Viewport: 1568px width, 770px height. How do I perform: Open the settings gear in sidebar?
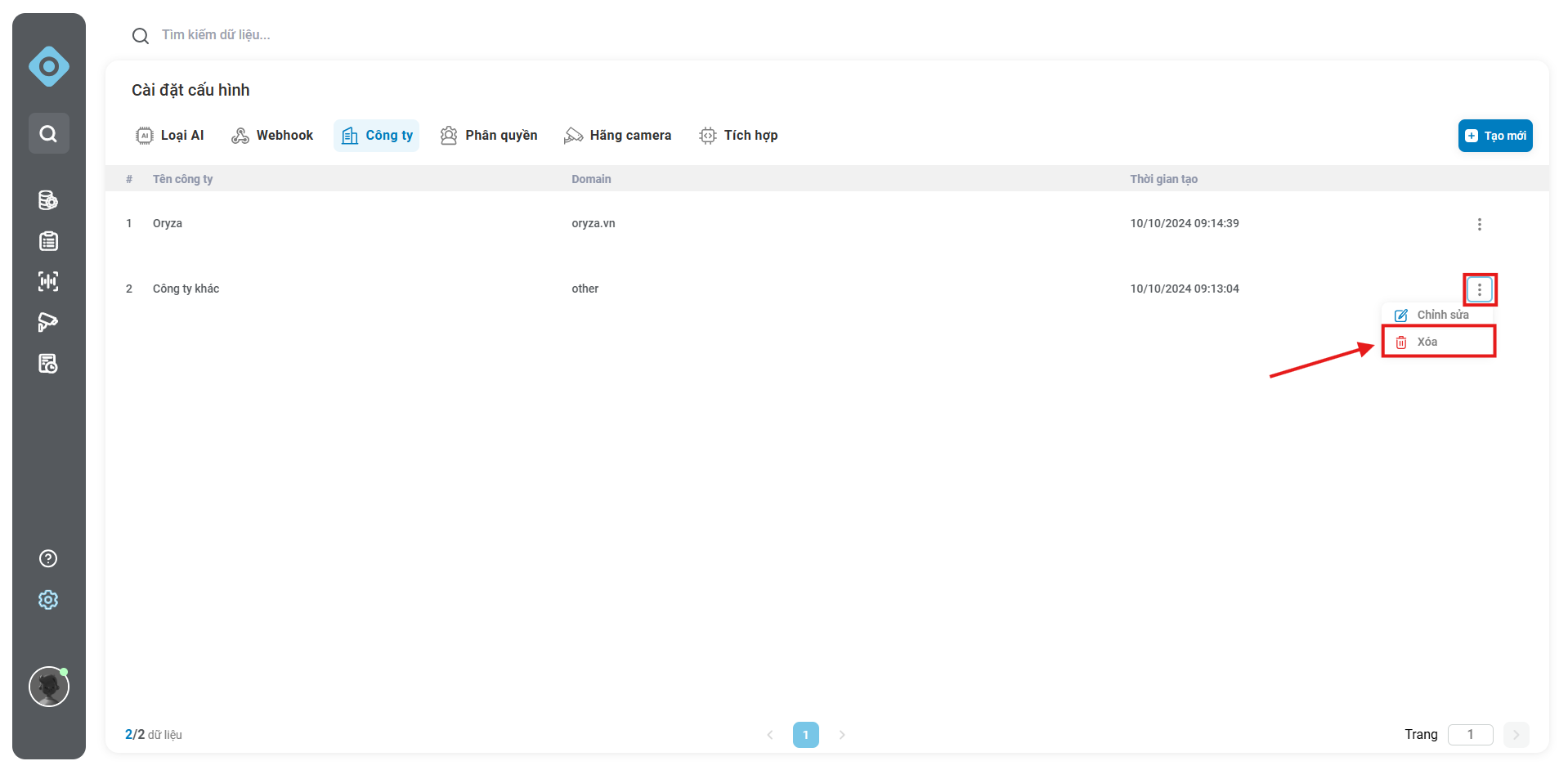point(48,600)
